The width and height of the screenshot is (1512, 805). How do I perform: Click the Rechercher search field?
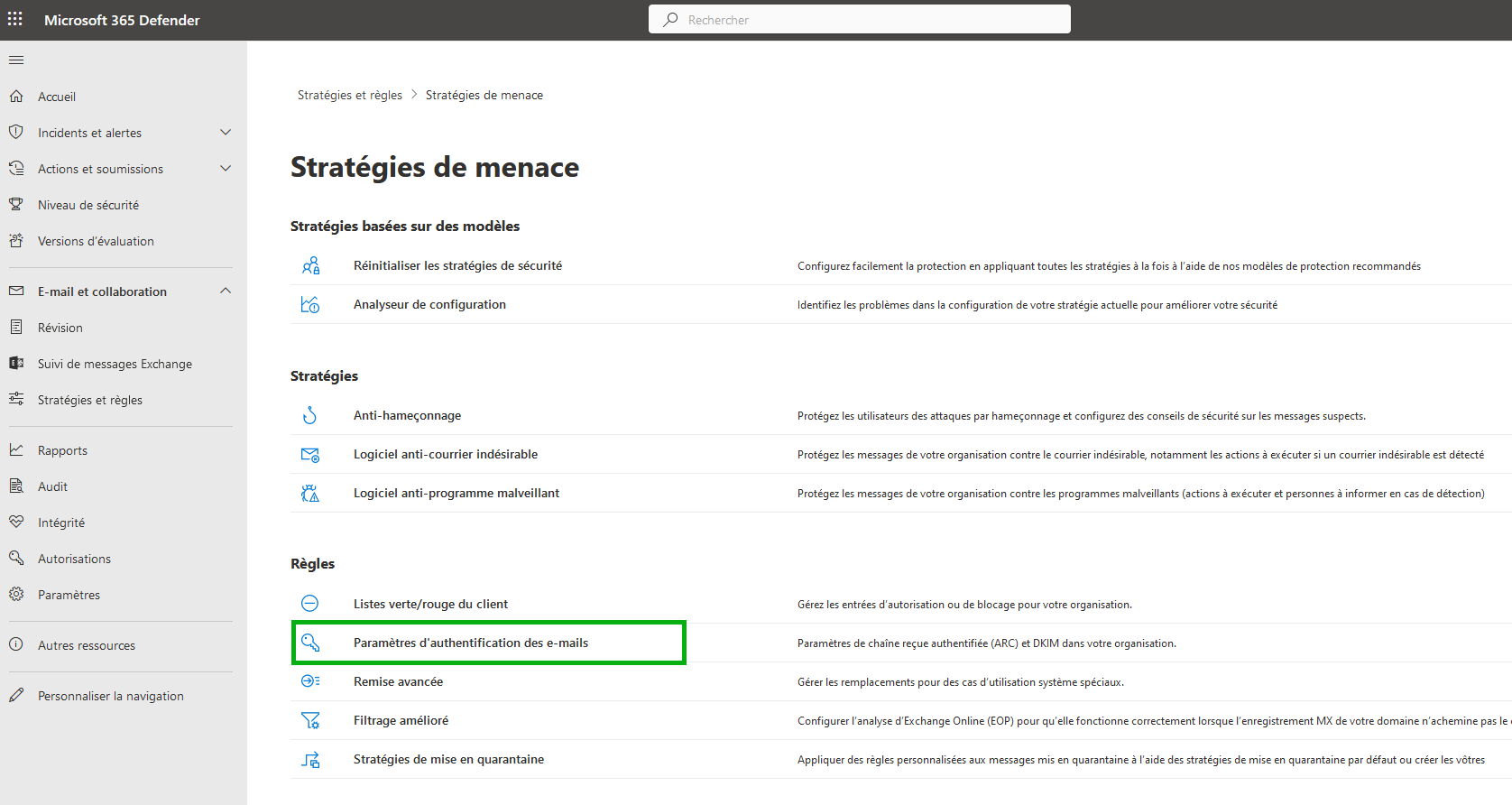(x=859, y=19)
